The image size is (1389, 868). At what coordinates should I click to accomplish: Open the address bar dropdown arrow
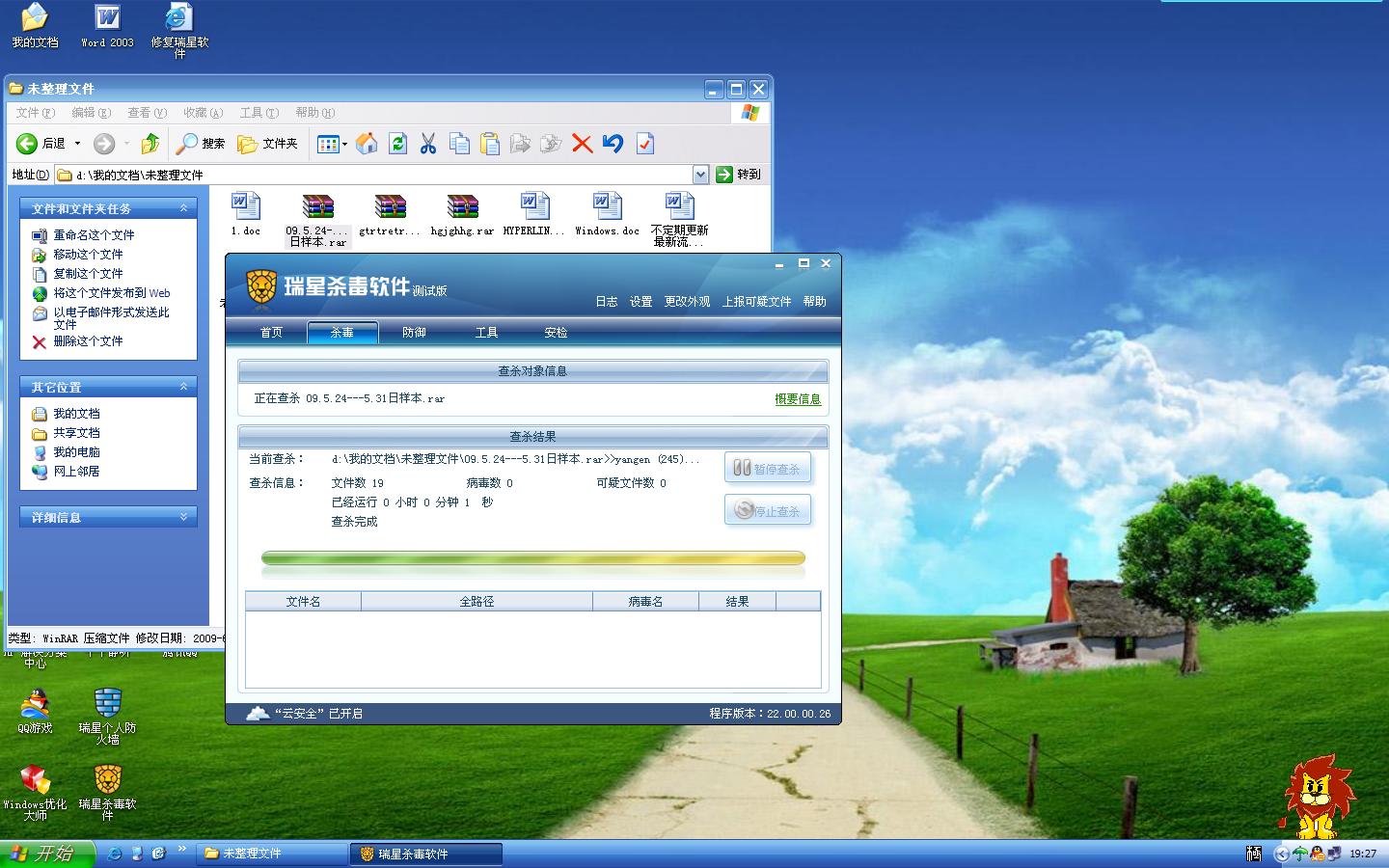(x=701, y=175)
